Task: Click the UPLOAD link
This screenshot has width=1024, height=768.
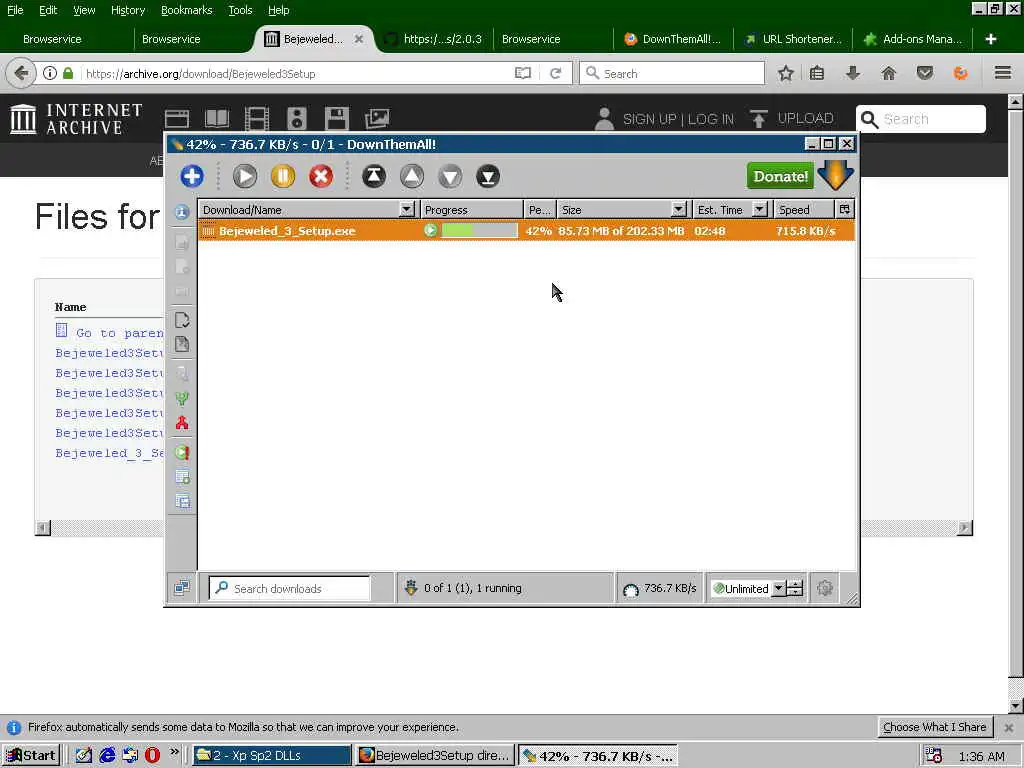Action: coord(805,118)
